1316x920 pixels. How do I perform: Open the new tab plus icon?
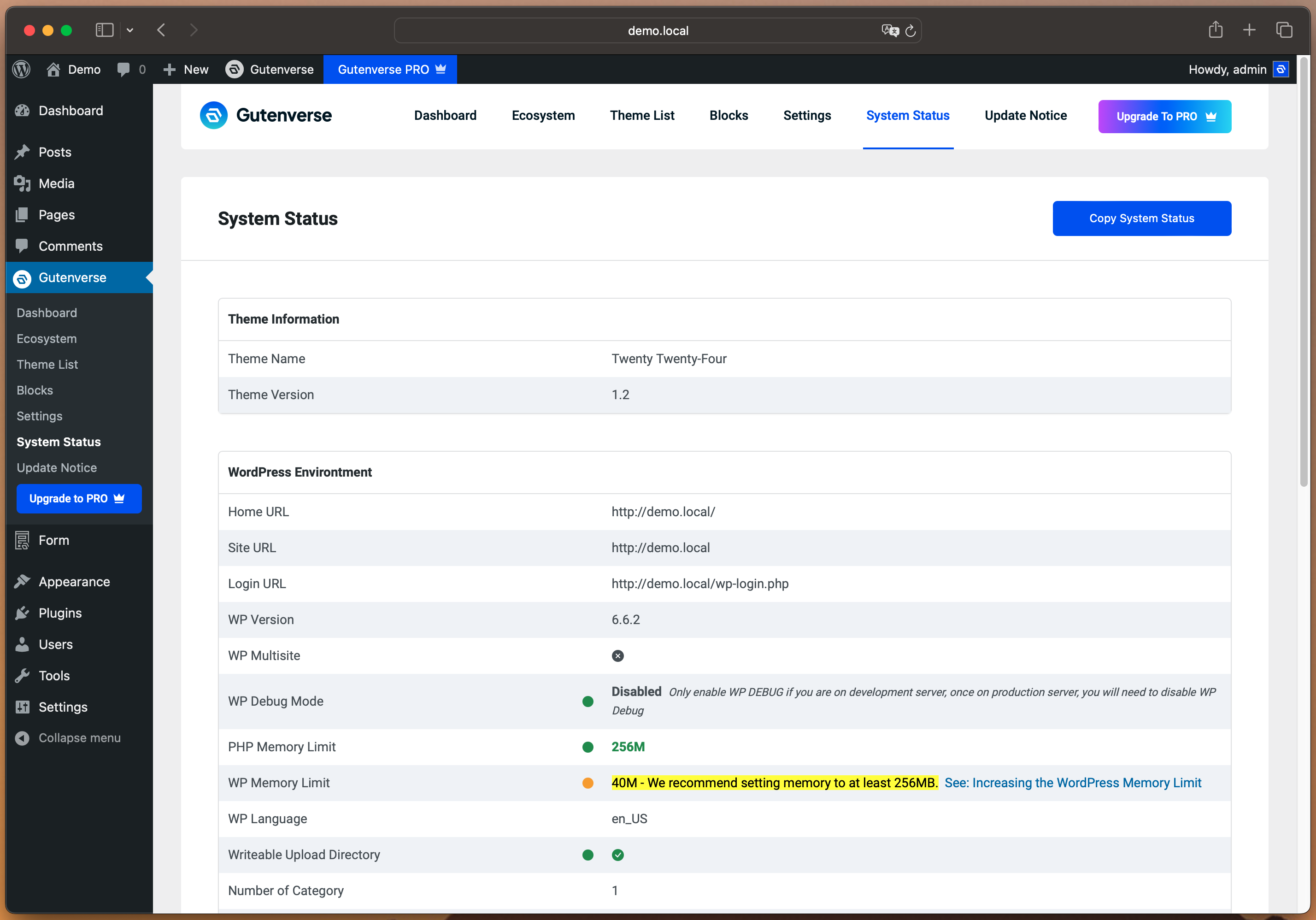coord(1250,30)
